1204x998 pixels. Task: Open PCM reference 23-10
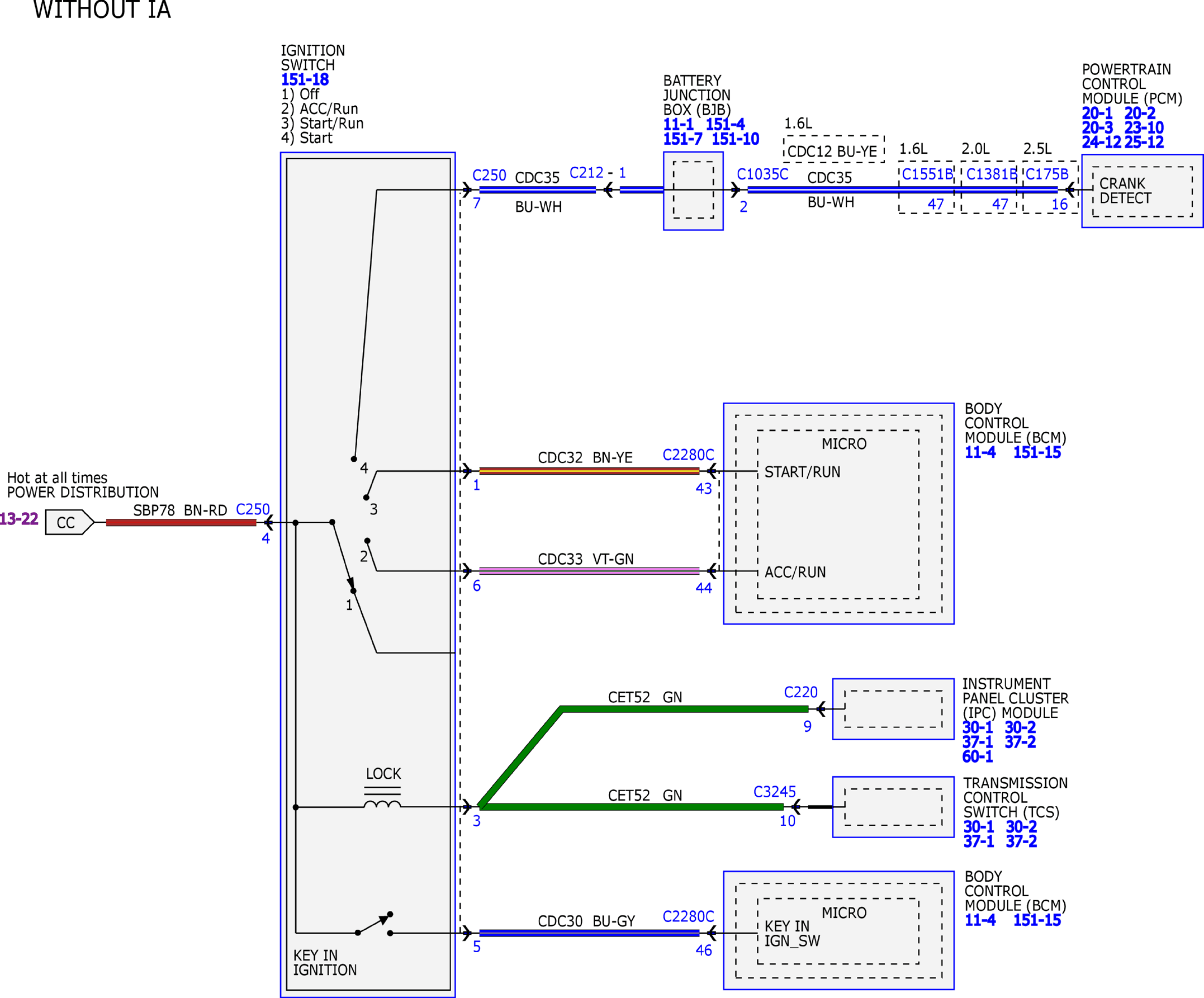pyautogui.click(x=1144, y=128)
